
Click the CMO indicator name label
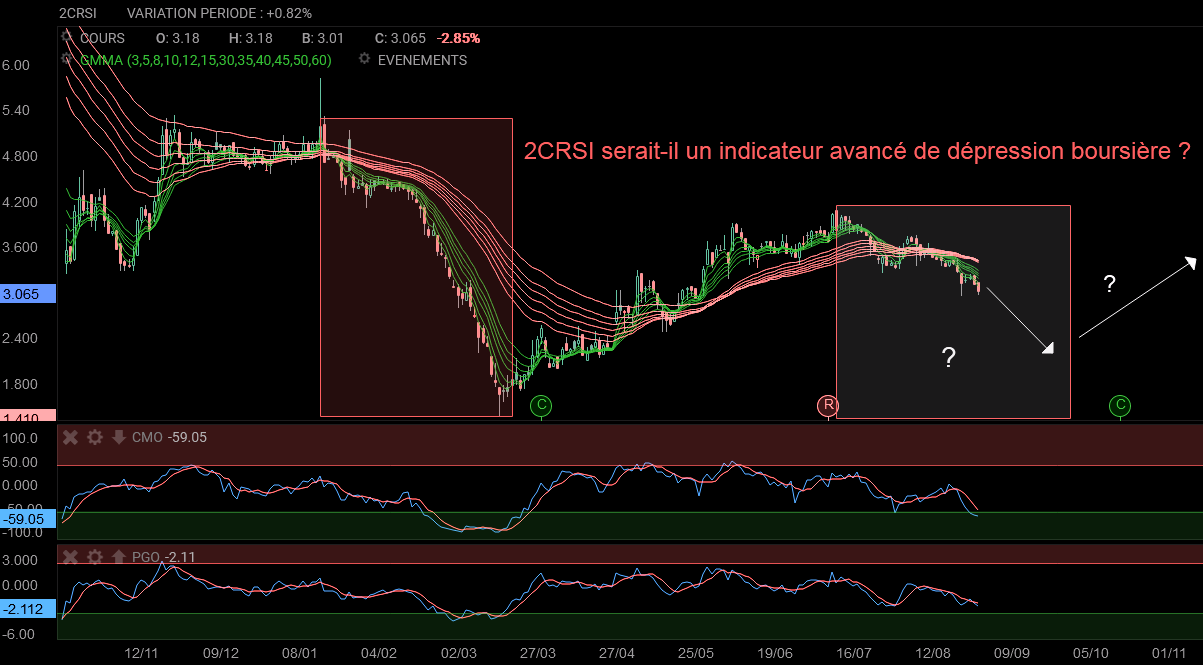pyautogui.click(x=145, y=437)
